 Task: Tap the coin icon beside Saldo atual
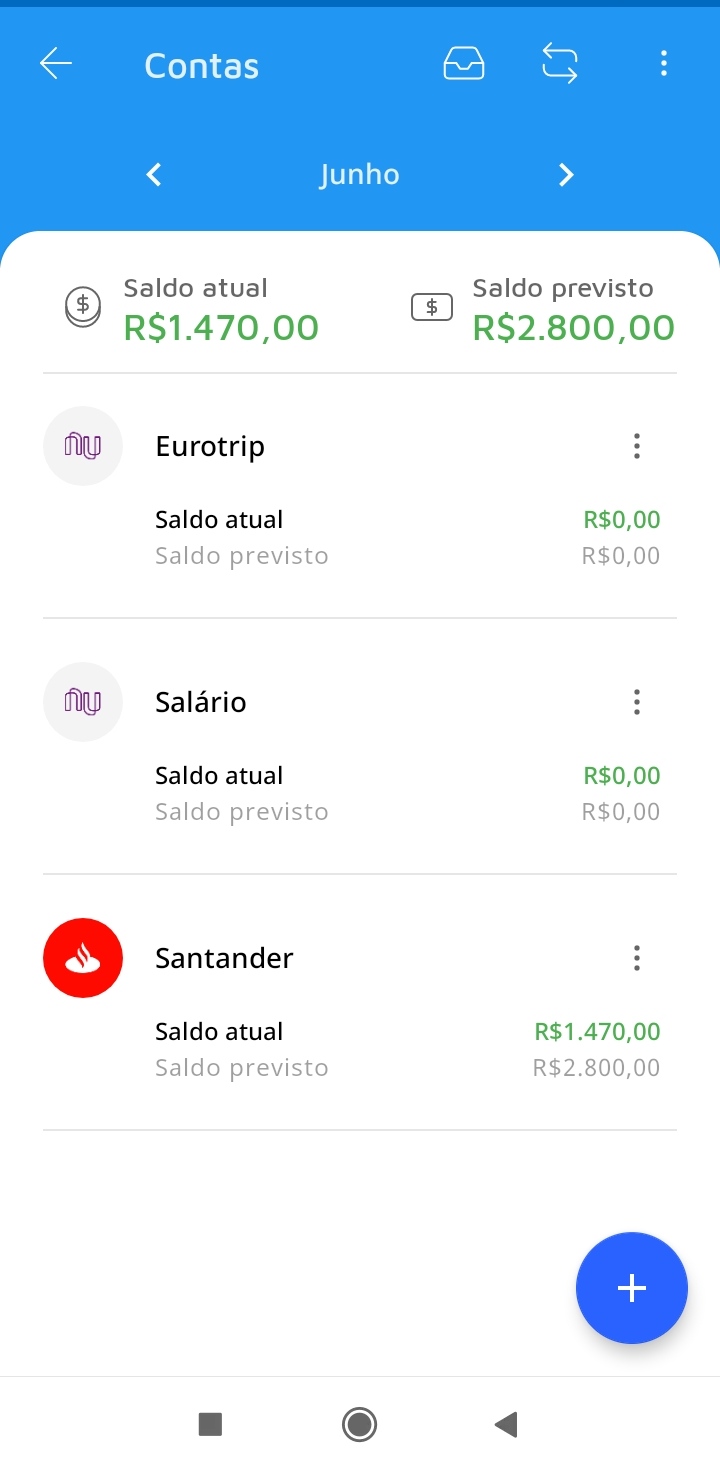click(83, 306)
